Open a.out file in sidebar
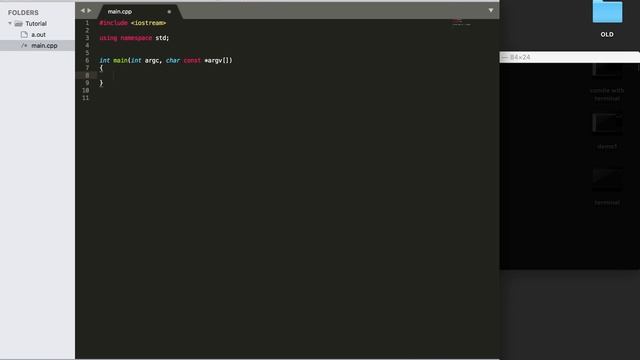640x360 pixels. (38, 35)
